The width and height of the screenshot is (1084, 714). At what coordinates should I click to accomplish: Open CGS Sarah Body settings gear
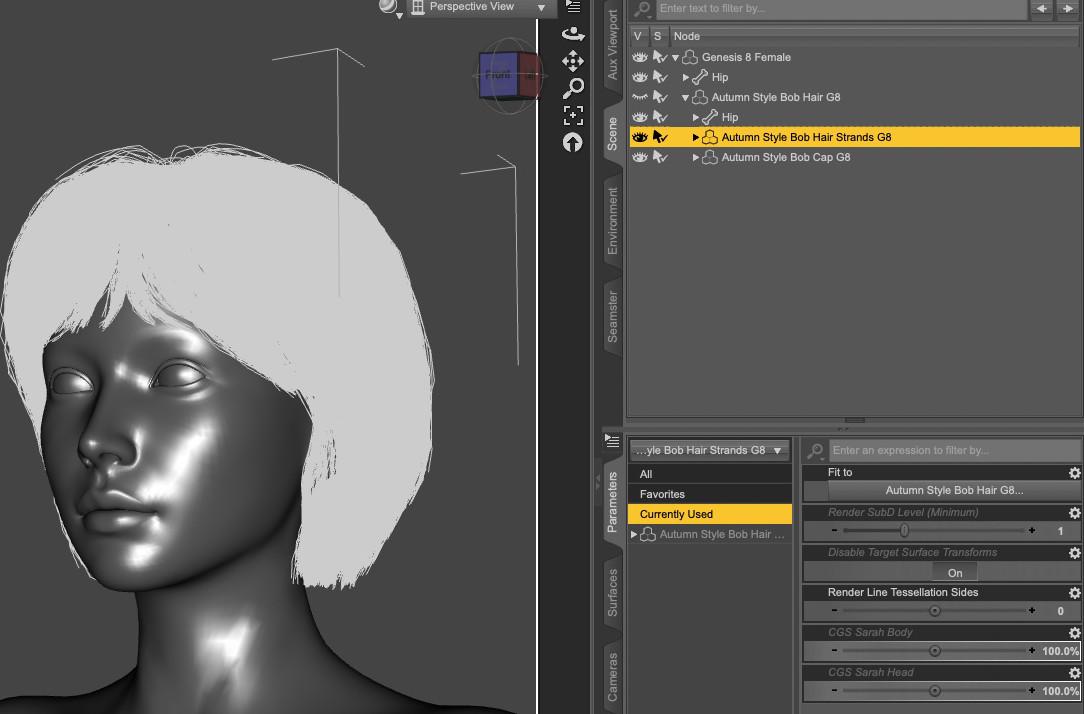pyautogui.click(x=1074, y=633)
